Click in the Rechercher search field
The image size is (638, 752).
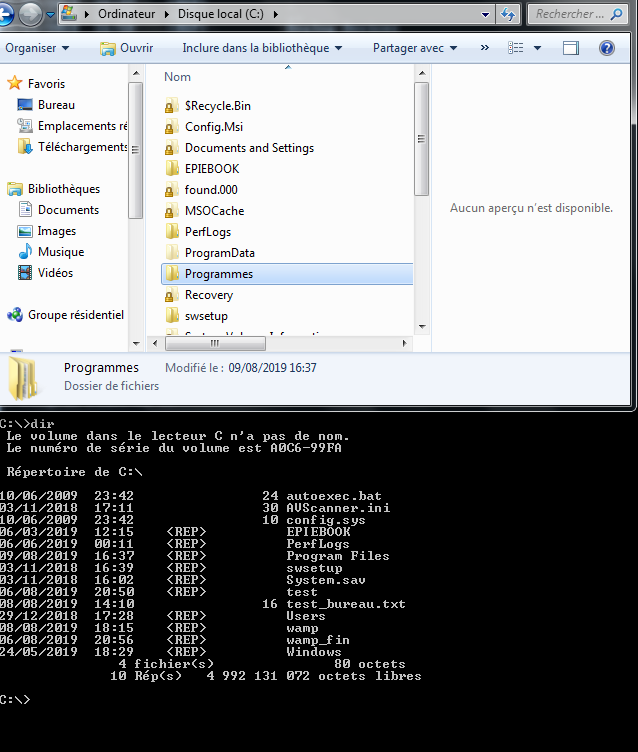568,14
